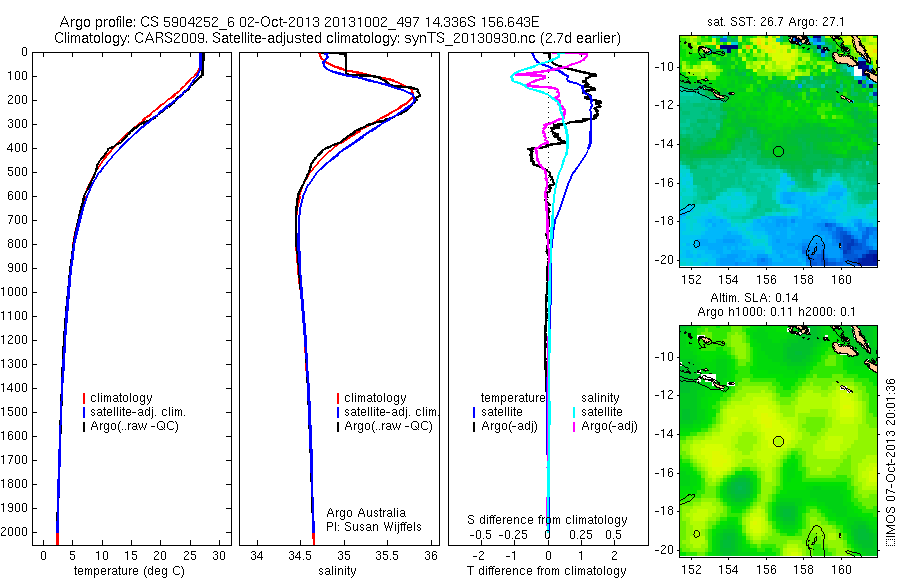900x580 pixels.
Task: Click the float location circle on SLA map
Action: (778, 442)
